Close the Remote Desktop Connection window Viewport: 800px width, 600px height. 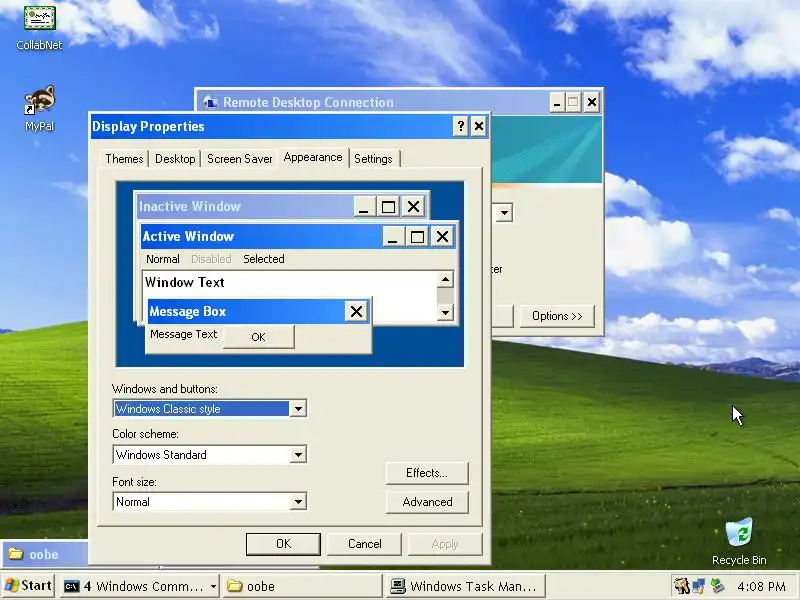591,103
